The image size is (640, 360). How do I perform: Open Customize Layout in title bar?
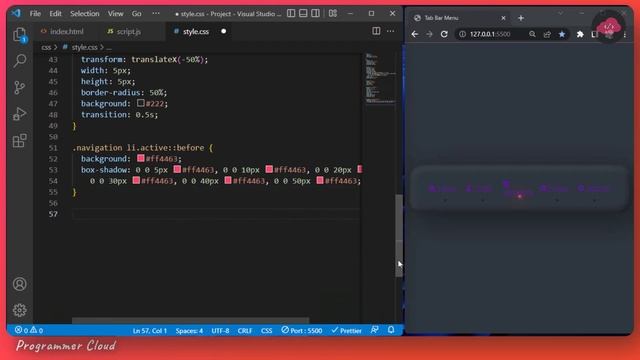pos(333,13)
